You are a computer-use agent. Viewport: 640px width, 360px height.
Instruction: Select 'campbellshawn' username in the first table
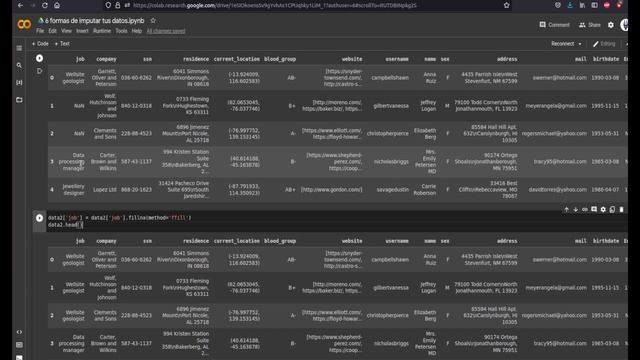(390, 78)
